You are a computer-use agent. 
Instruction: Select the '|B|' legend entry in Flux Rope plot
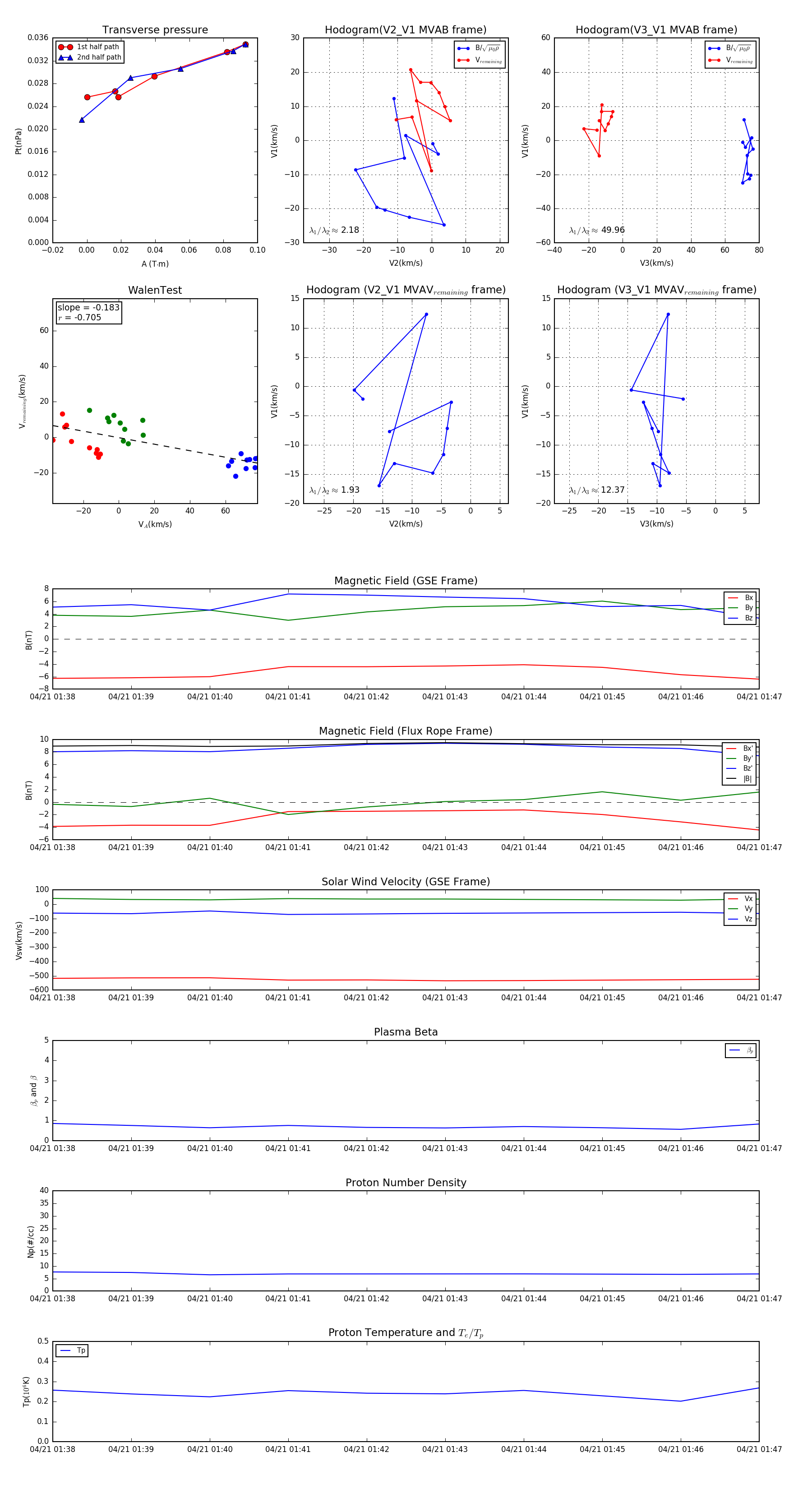click(739, 779)
